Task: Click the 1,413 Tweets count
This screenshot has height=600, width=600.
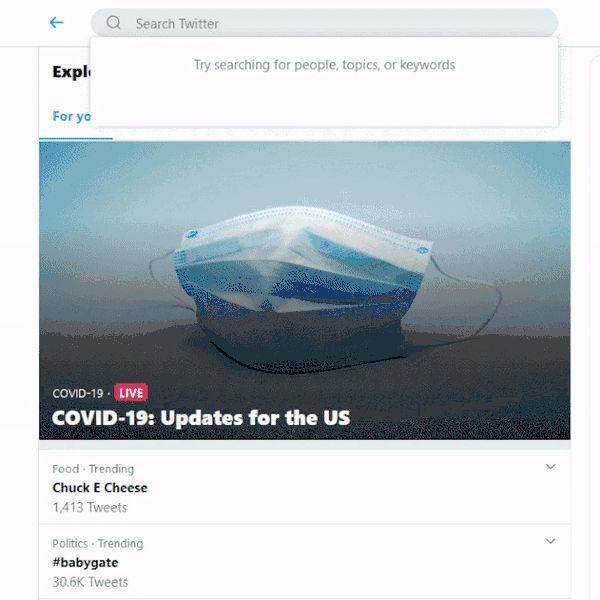Action: (90, 507)
